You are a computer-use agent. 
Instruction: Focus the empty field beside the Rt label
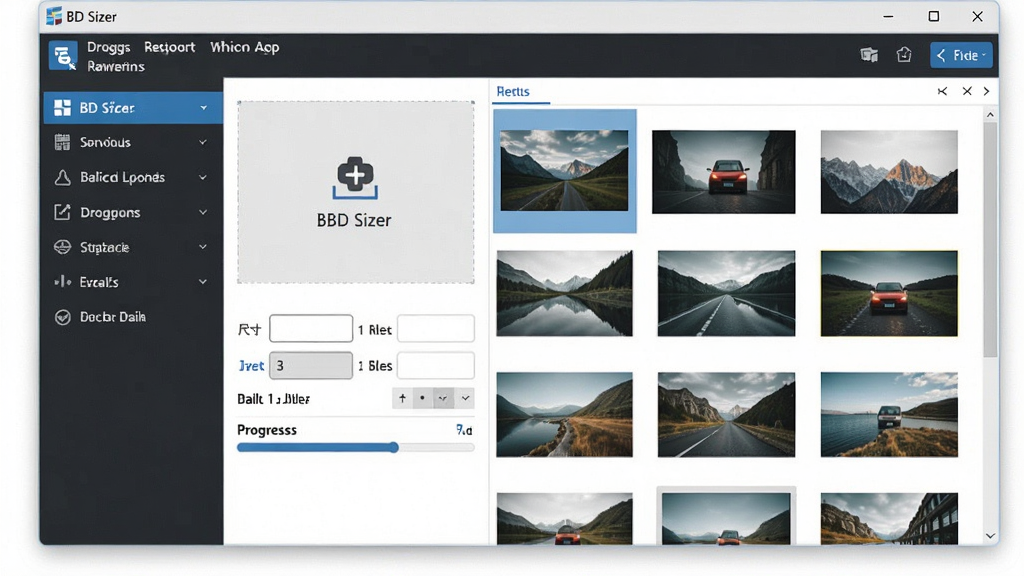[x=311, y=328]
